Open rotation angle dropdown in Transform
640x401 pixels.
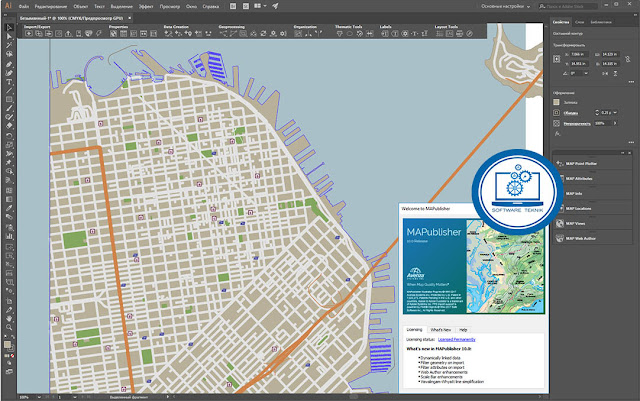(x=586, y=74)
